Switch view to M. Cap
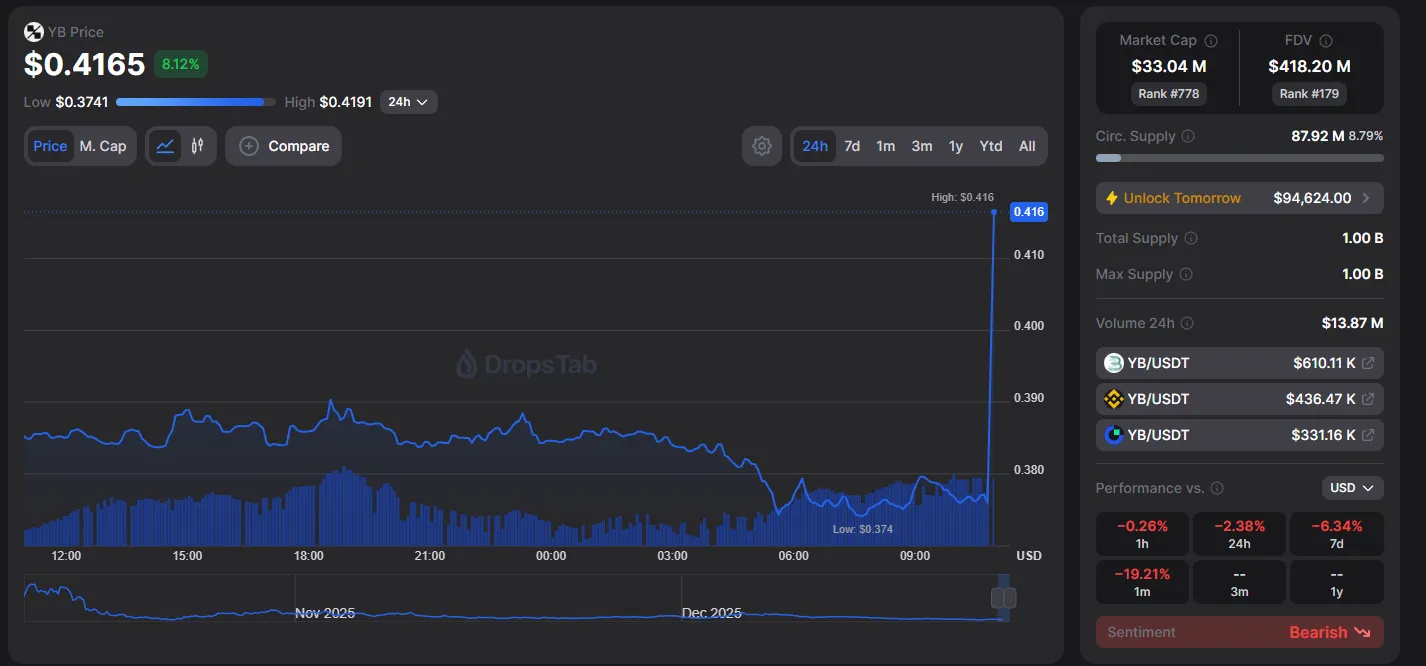This screenshot has height=666, width=1426. (102, 145)
